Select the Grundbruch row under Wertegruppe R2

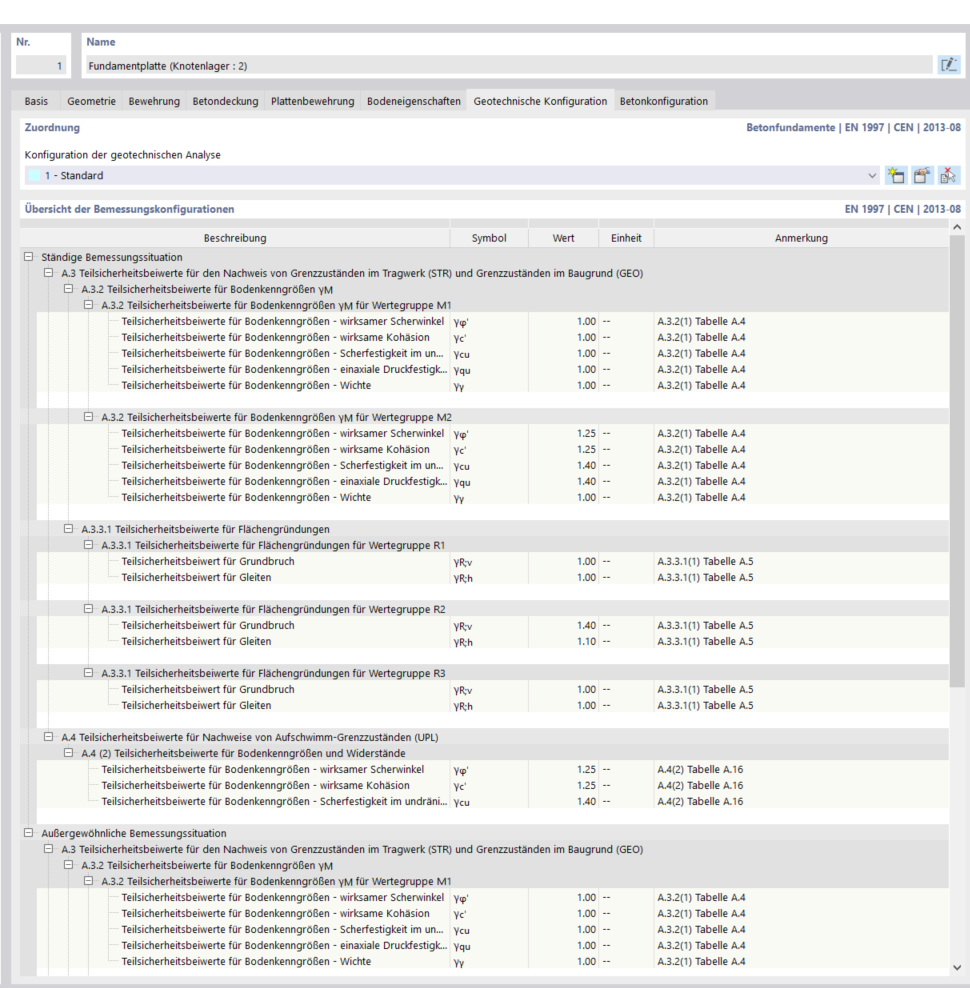click(493, 625)
